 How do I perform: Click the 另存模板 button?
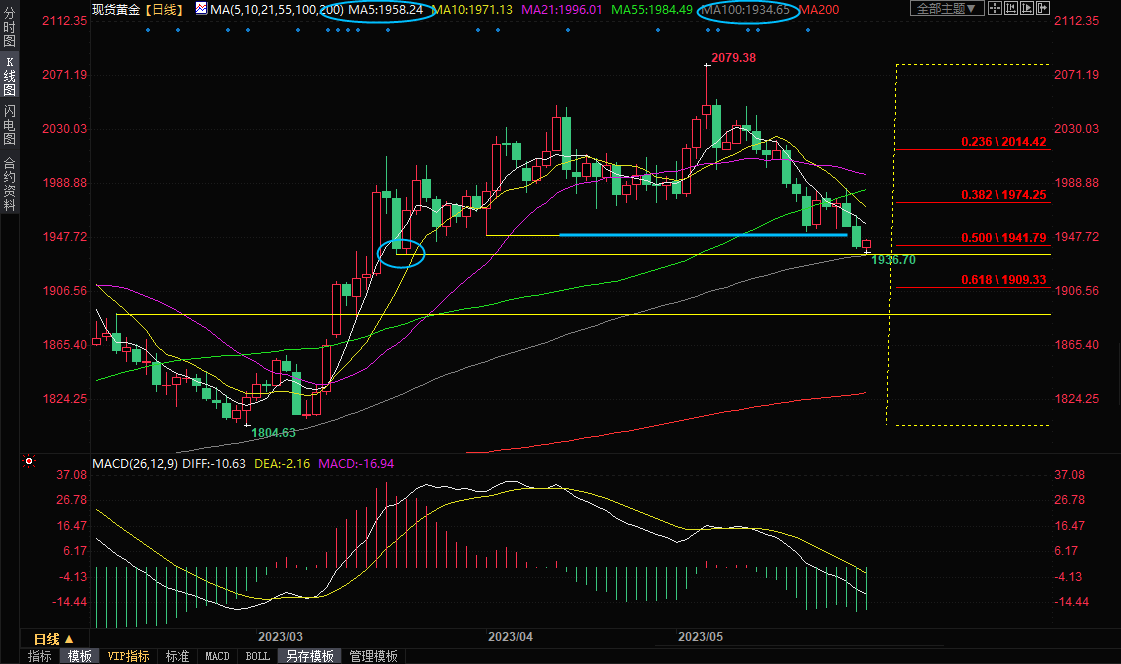[309, 656]
